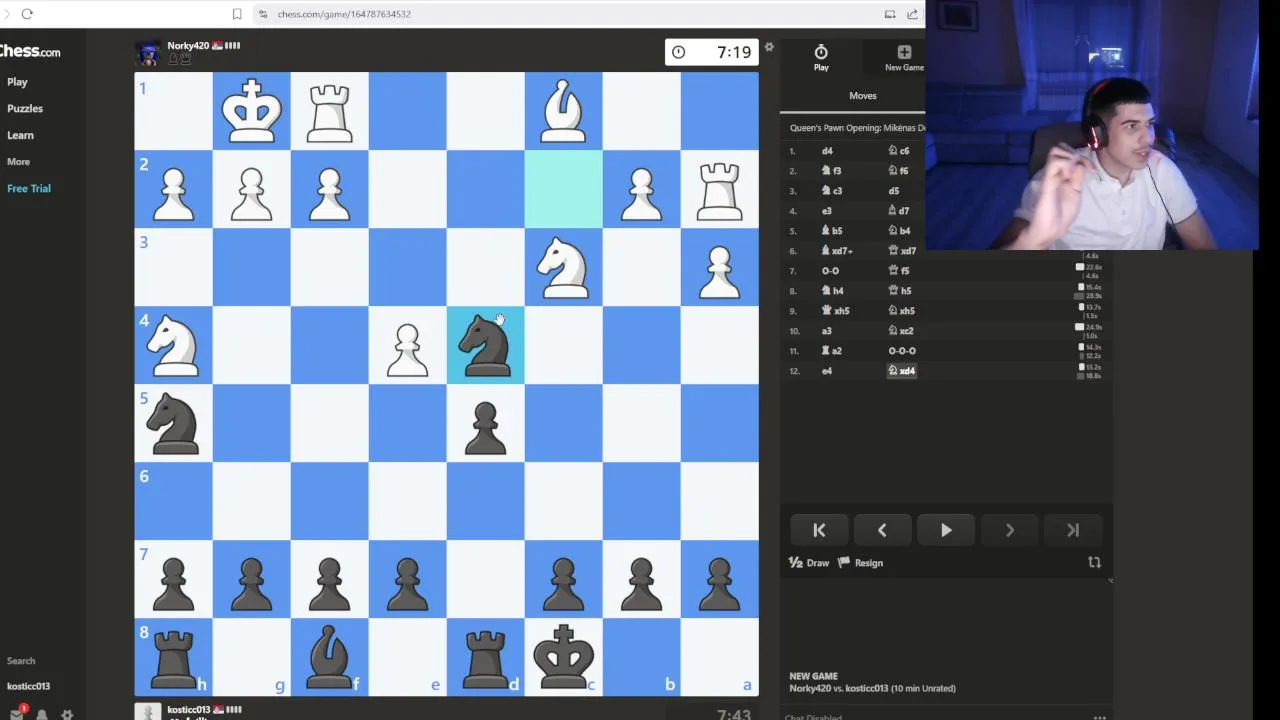This screenshot has height=720, width=1280.
Task: Click the white pawn on e4
Action: pyautogui.click(x=407, y=345)
